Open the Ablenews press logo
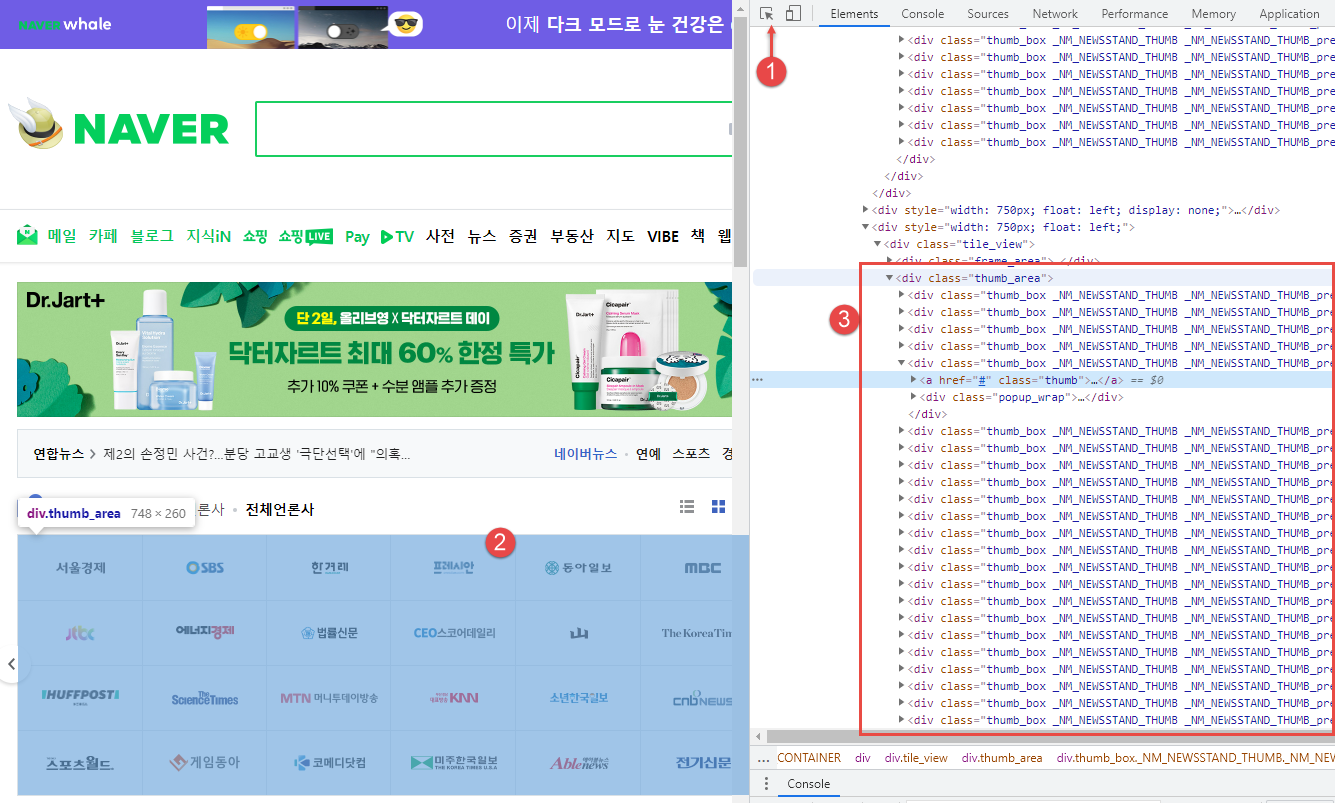The image size is (1335, 803). point(579,762)
